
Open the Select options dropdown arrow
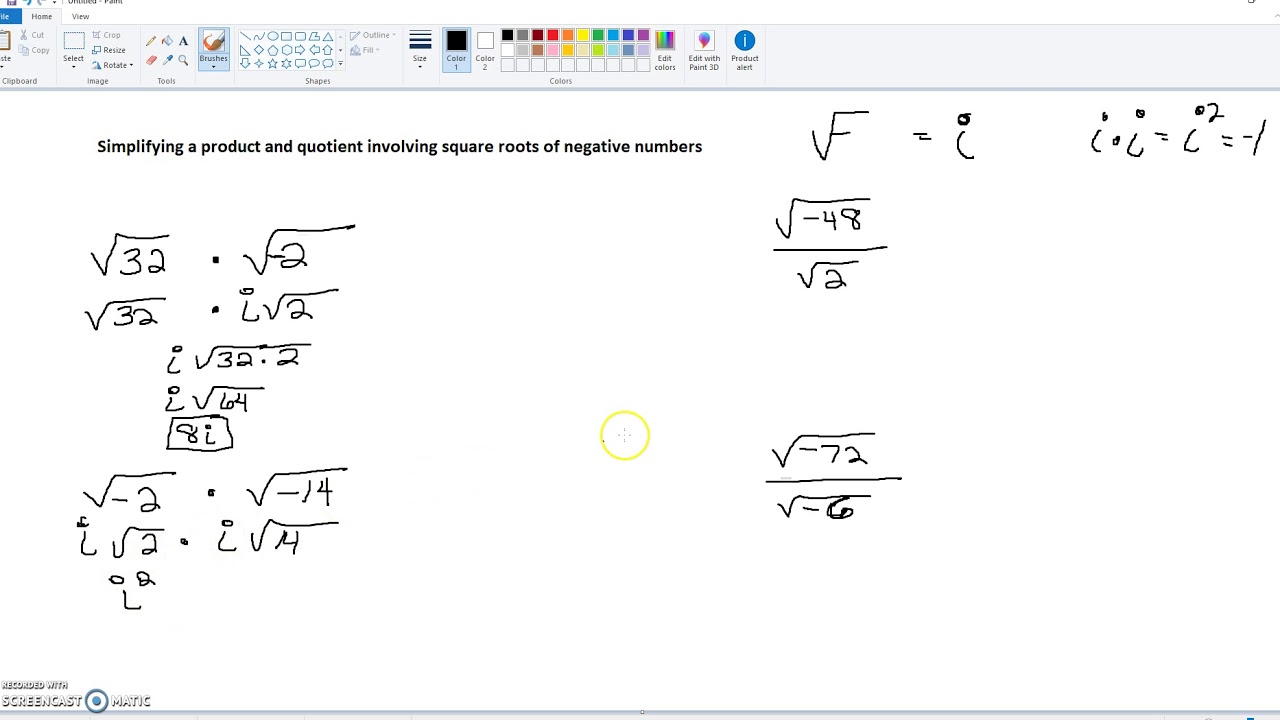click(74, 67)
